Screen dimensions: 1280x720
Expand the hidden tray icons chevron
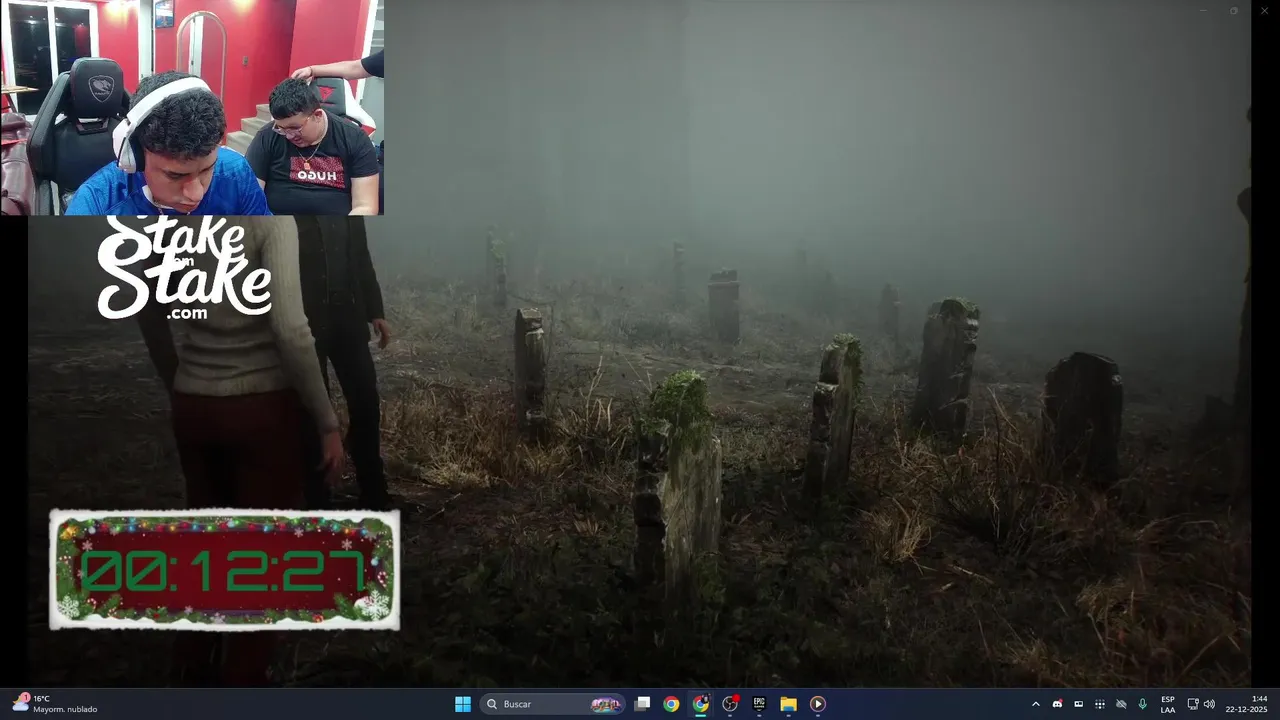point(1035,704)
